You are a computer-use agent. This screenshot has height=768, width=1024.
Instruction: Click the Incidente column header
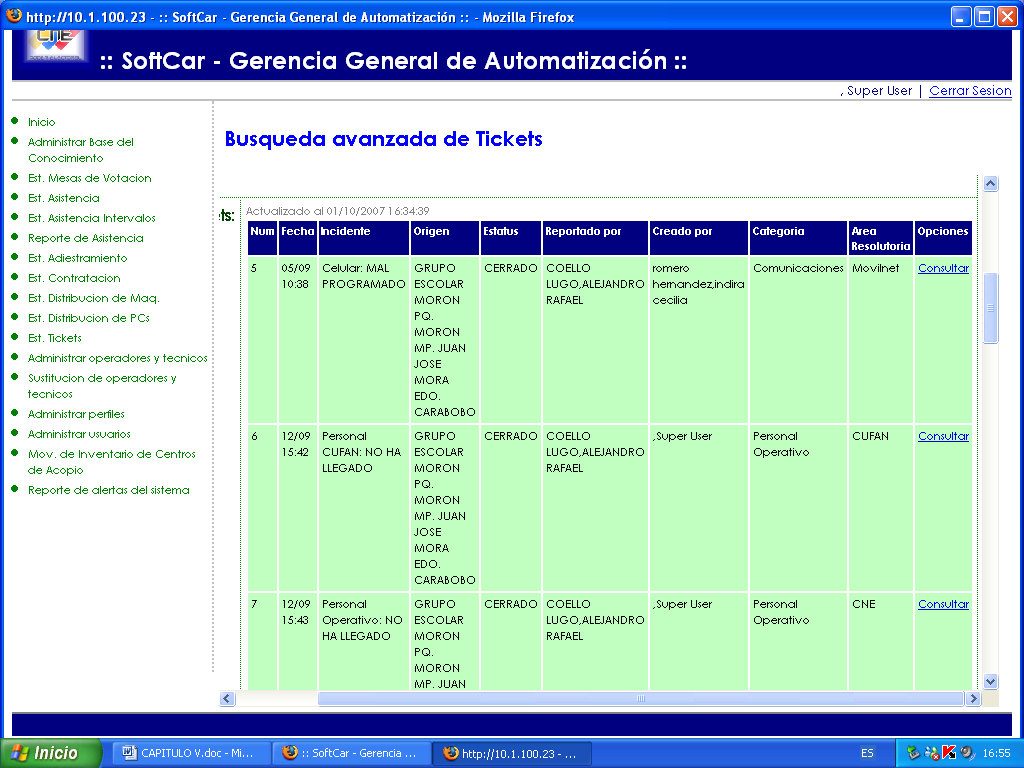(x=364, y=238)
